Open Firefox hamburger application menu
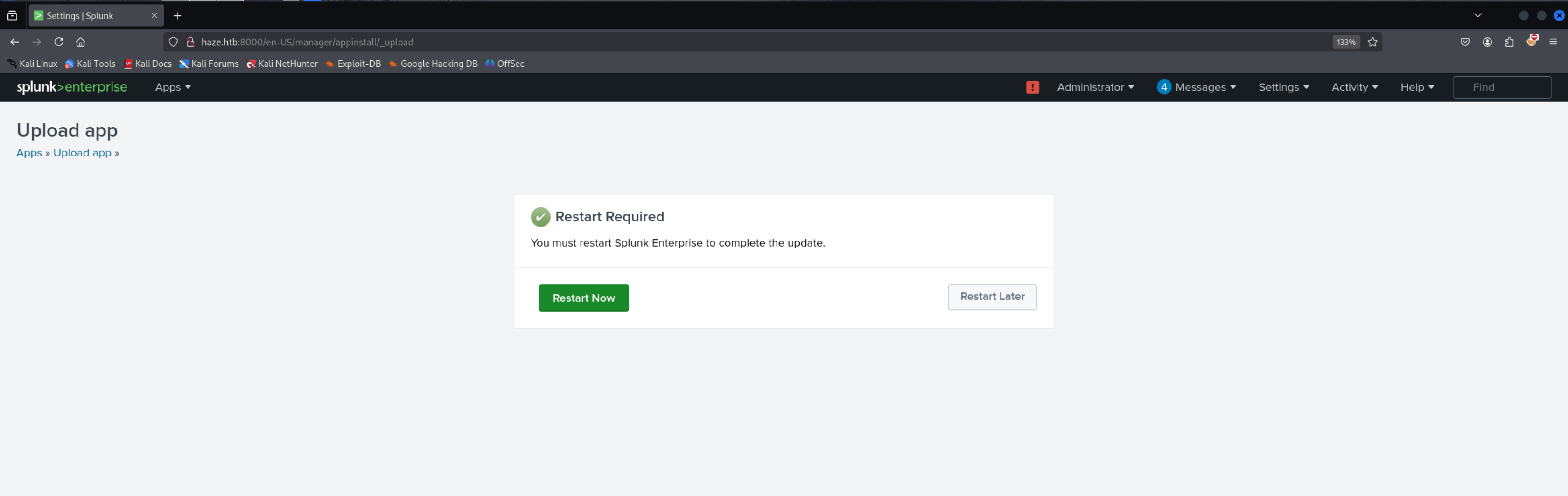This screenshot has width=1568, height=496. point(1553,42)
